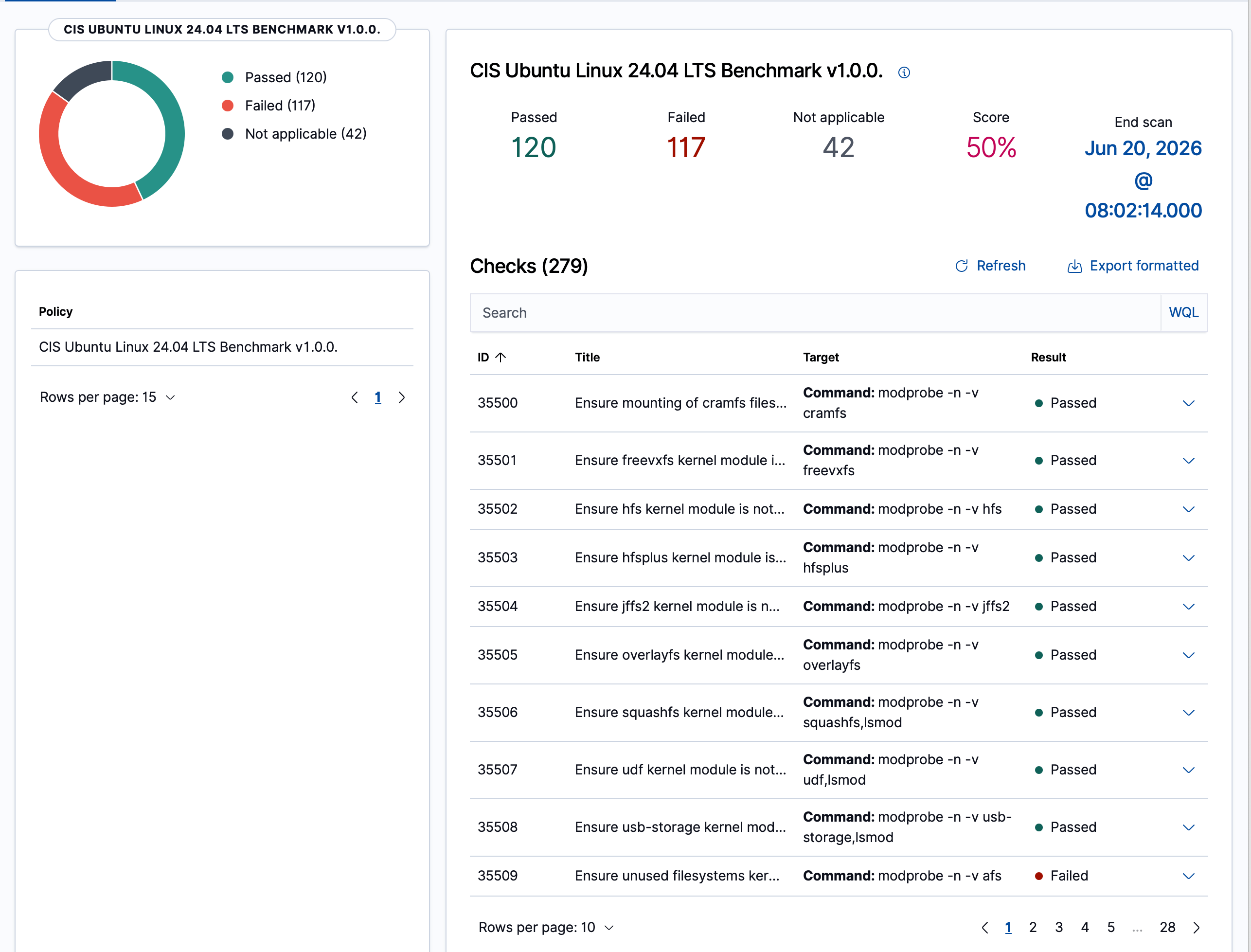Click the Passed count 120
This screenshot has width=1251, height=952.
534,148
